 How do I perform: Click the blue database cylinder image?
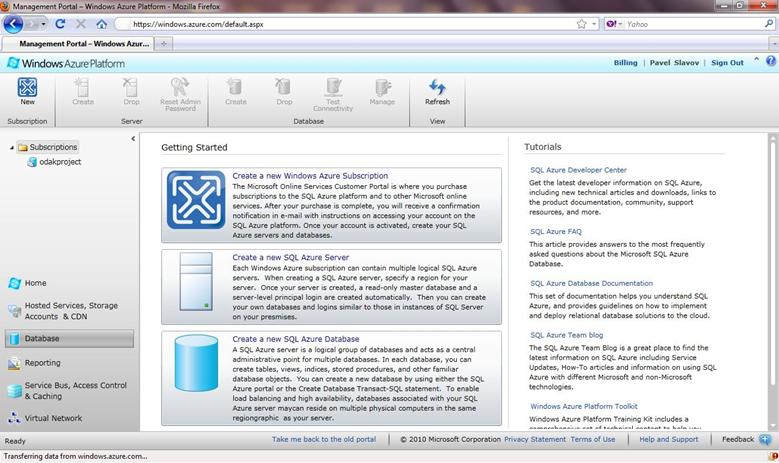point(196,363)
